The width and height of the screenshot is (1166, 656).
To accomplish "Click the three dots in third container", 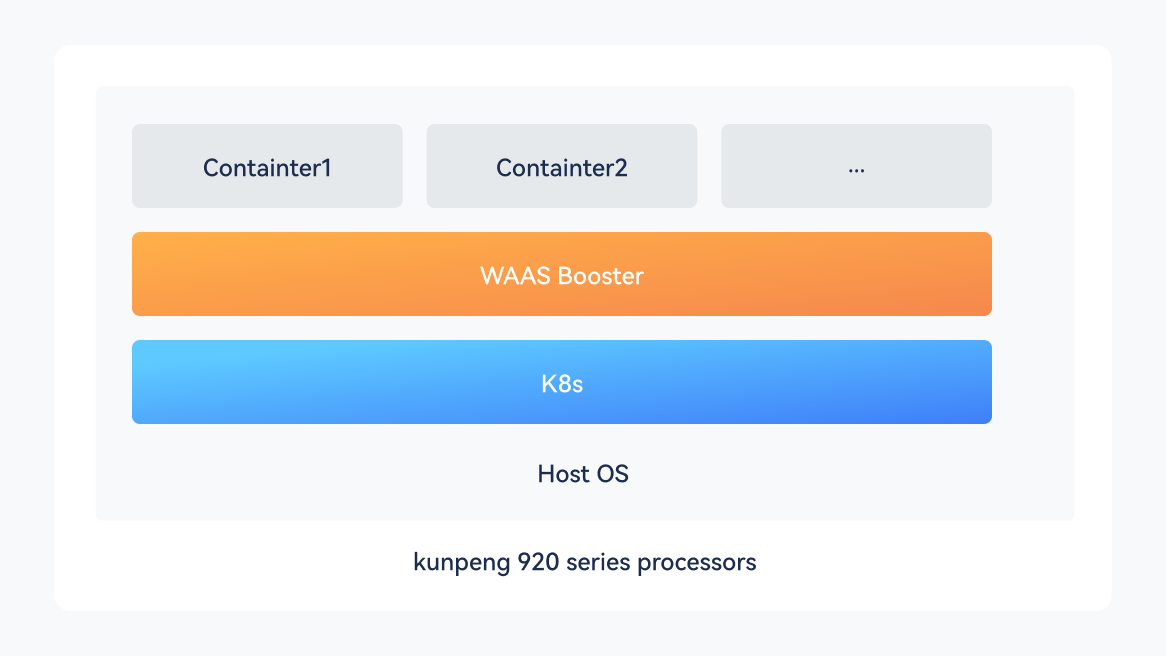I will [856, 169].
